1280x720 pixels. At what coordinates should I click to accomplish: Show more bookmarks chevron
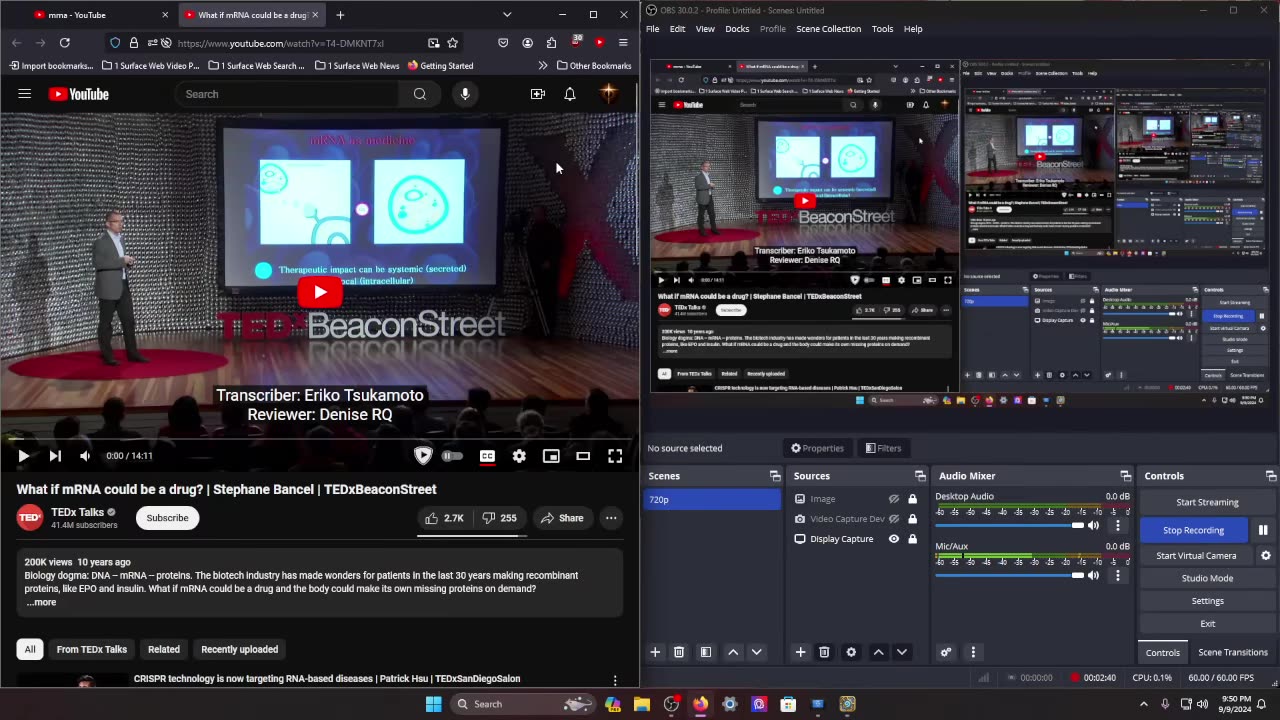click(x=543, y=66)
